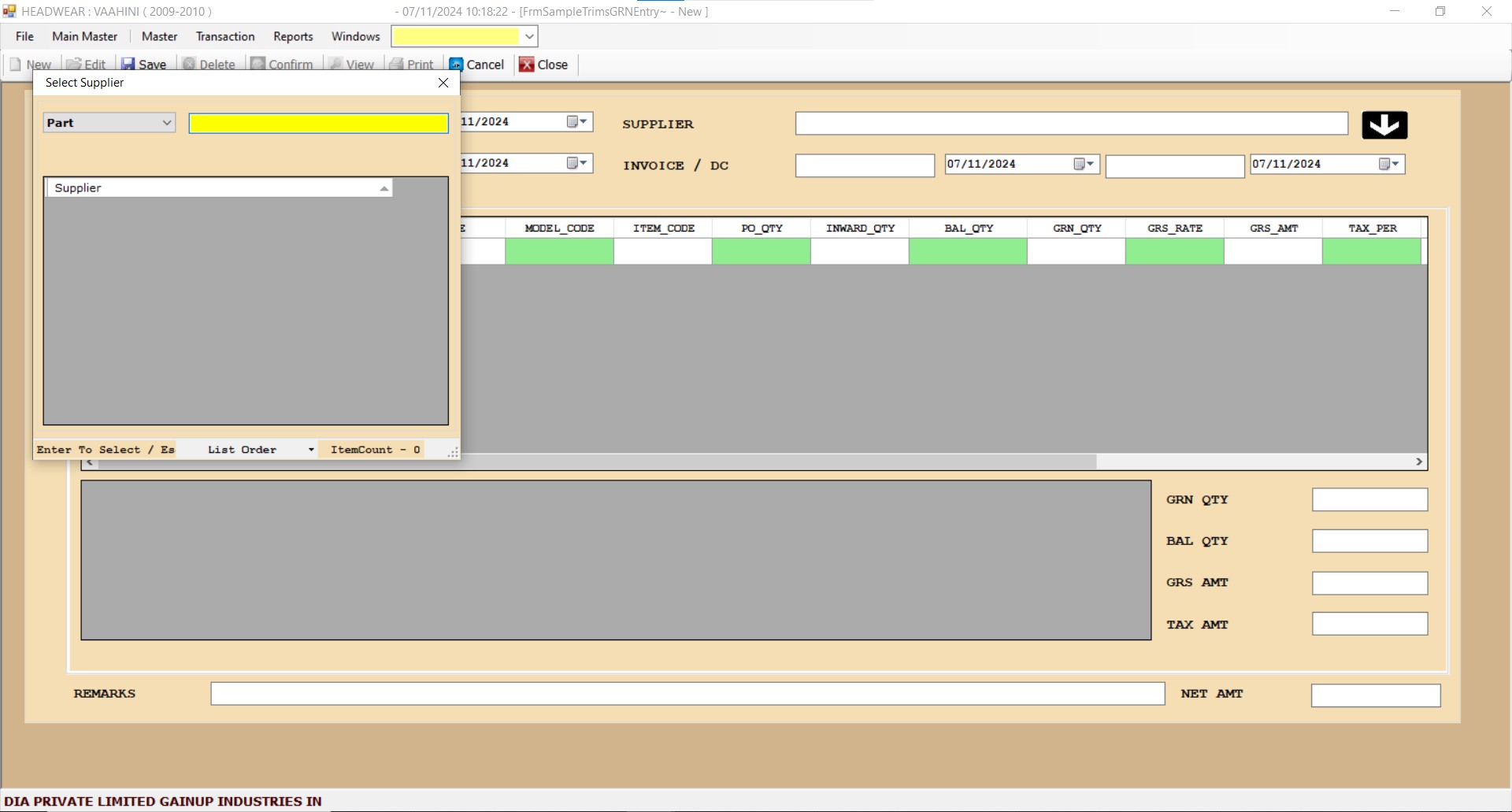Click the red Close toolbar icon
This screenshot has width=1512, height=812.
tap(527, 65)
